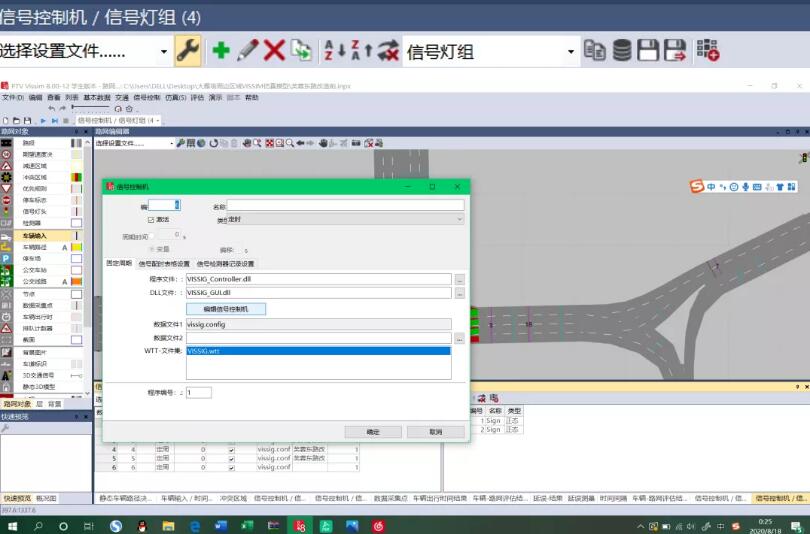
Task: Switch to the 冲突区域 bottom tab
Action: point(233,498)
